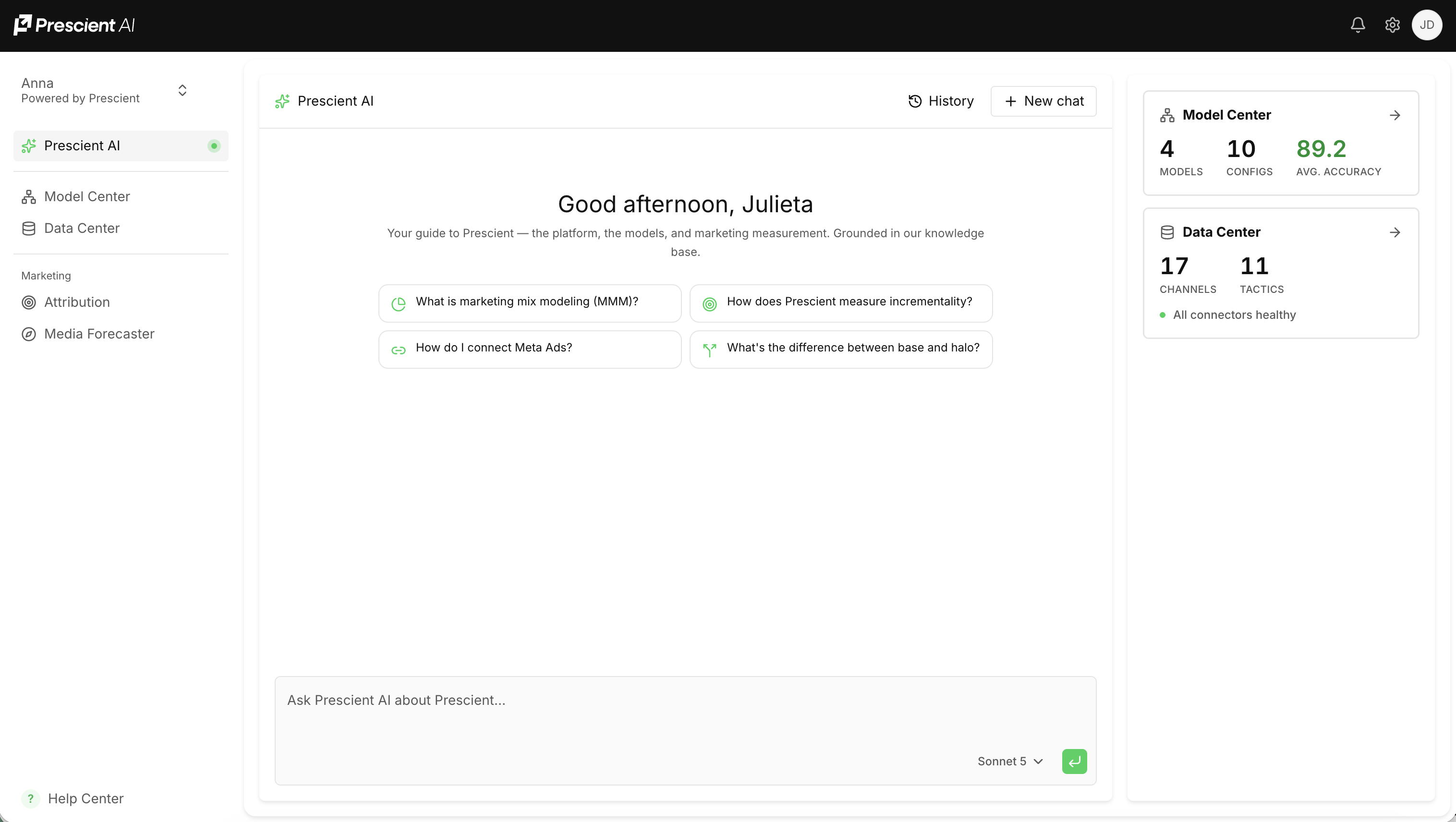
Task: Click the plus icon on New chat
Action: [x=1011, y=101]
